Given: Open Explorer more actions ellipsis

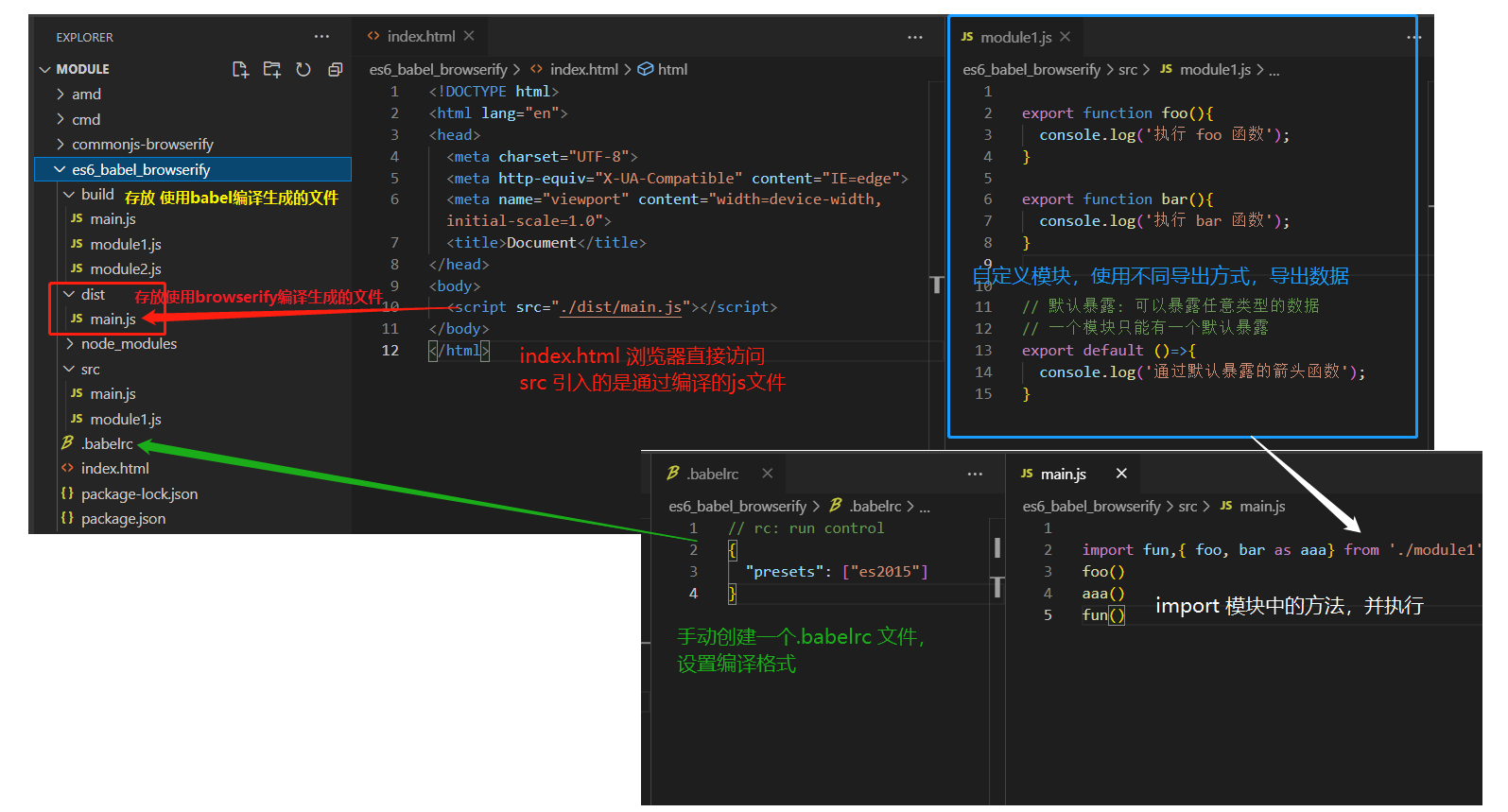Looking at the screenshot, I should point(321,37).
